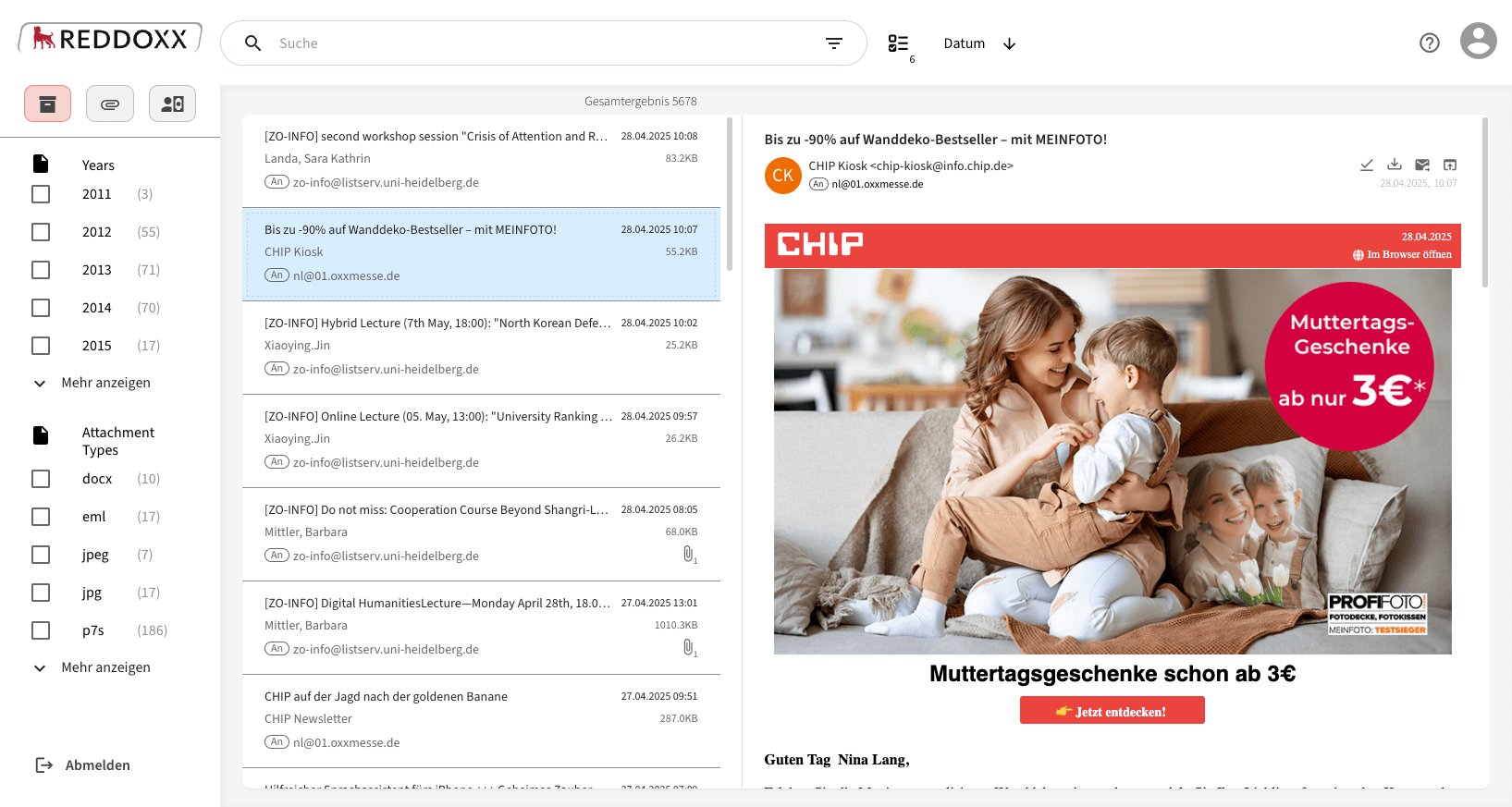Enable the eml attachment filter checkbox
The height and width of the screenshot is (807, 1512).
(x=41, y=517)
